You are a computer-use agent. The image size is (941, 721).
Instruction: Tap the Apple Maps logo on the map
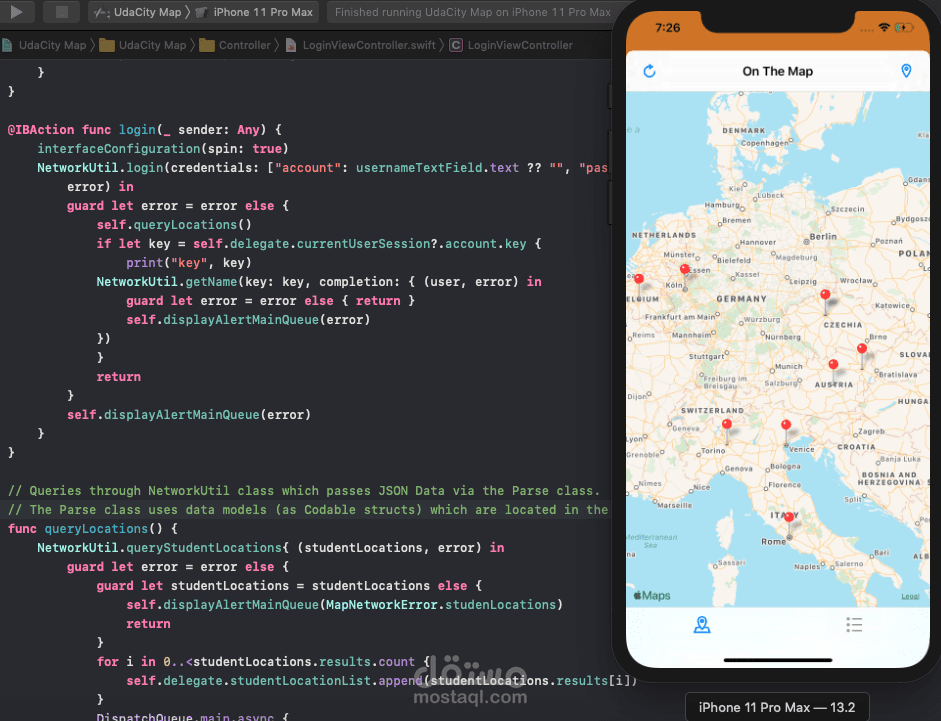[652, 596]
